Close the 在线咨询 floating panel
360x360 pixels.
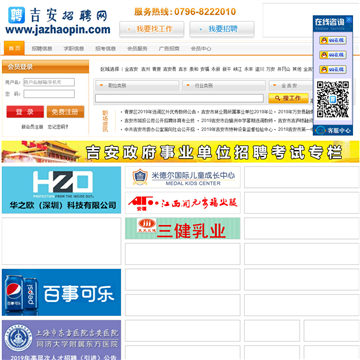(349, 20)
